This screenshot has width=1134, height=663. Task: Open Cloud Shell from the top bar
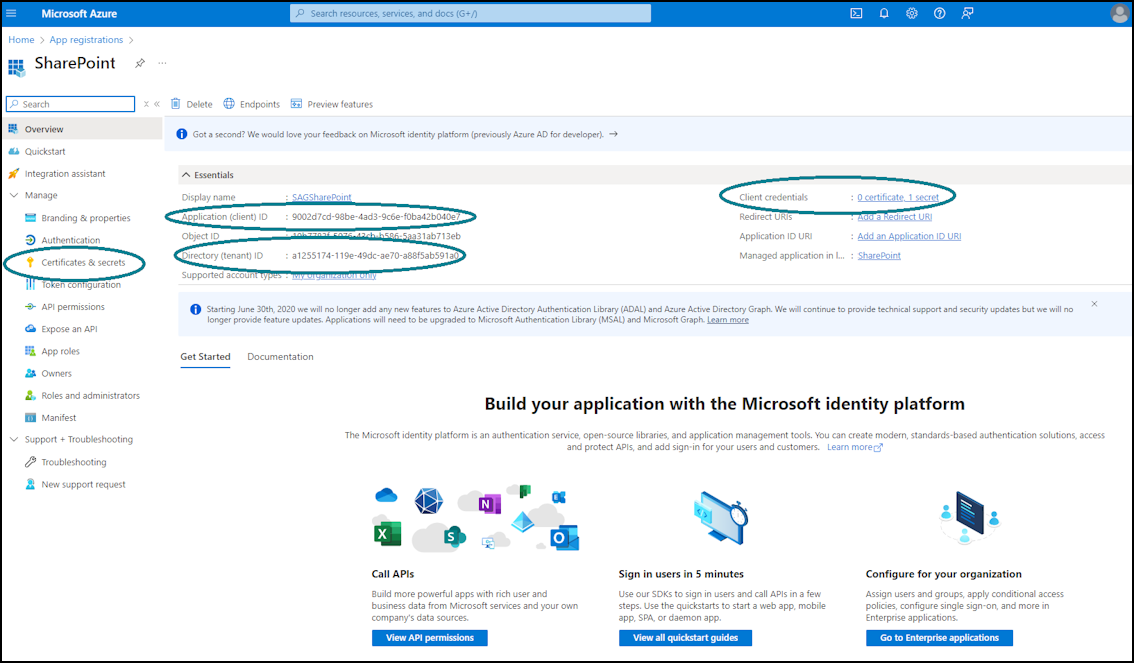(x=856, y=13)
